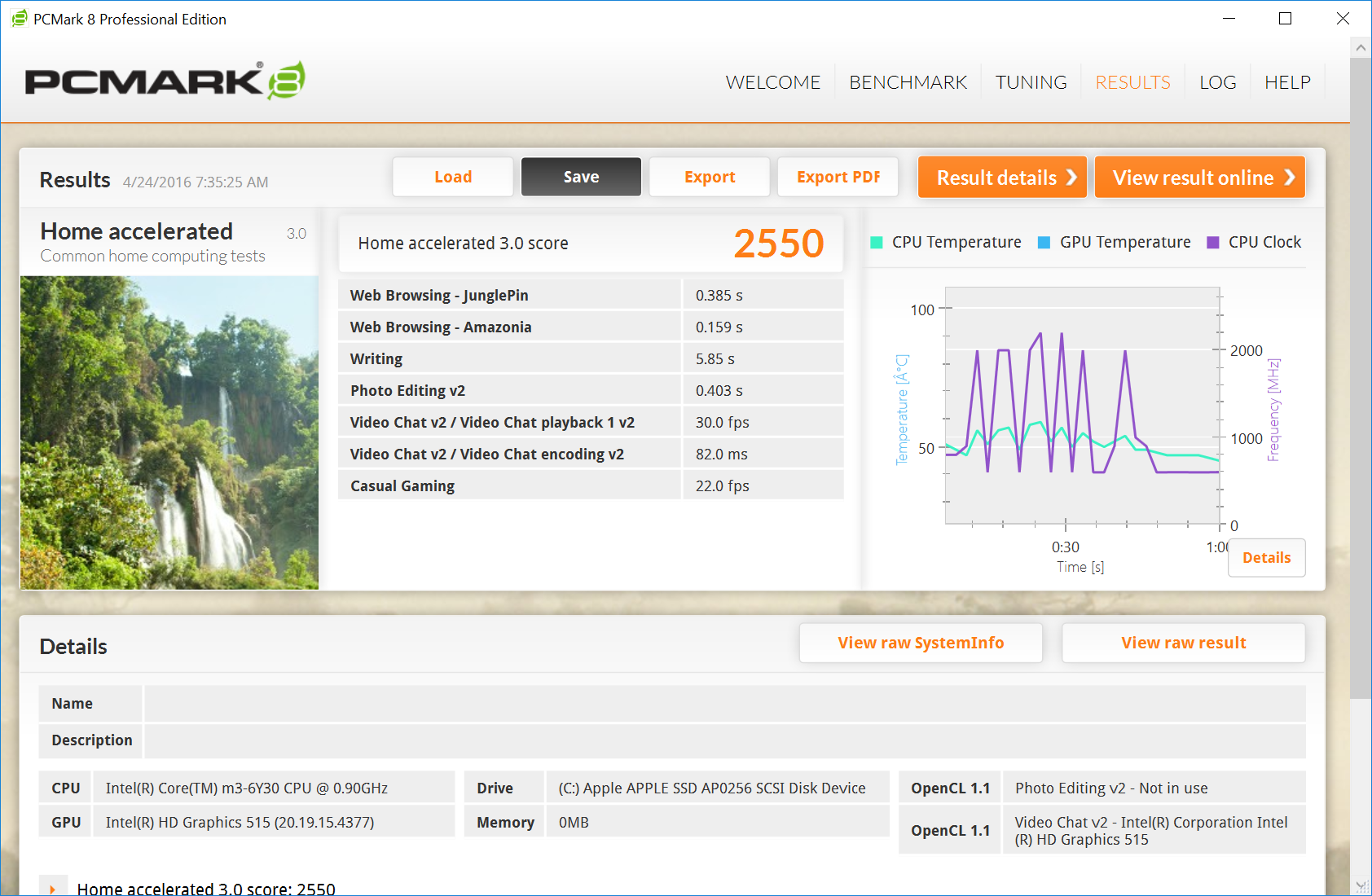Click the 0.385 s result value
The height and width of the screenshot is (896, 1372).
(x=719, y=295)
